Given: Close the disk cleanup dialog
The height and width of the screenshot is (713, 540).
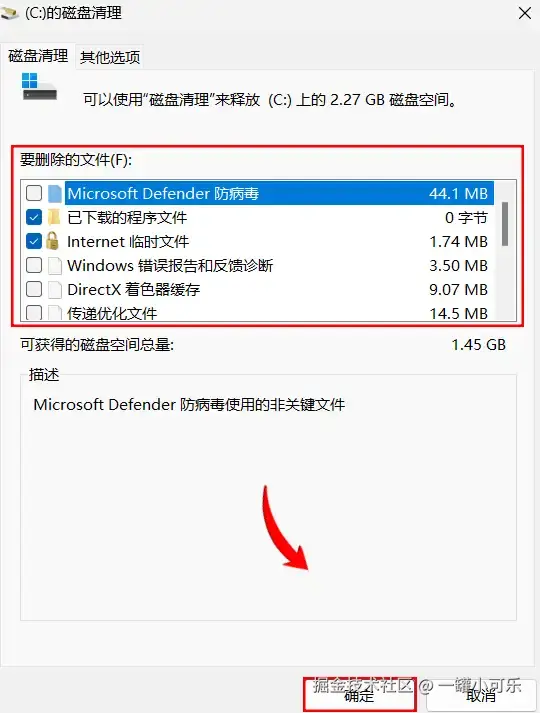Looking at the screenshot, I should (x=525, y=13).
